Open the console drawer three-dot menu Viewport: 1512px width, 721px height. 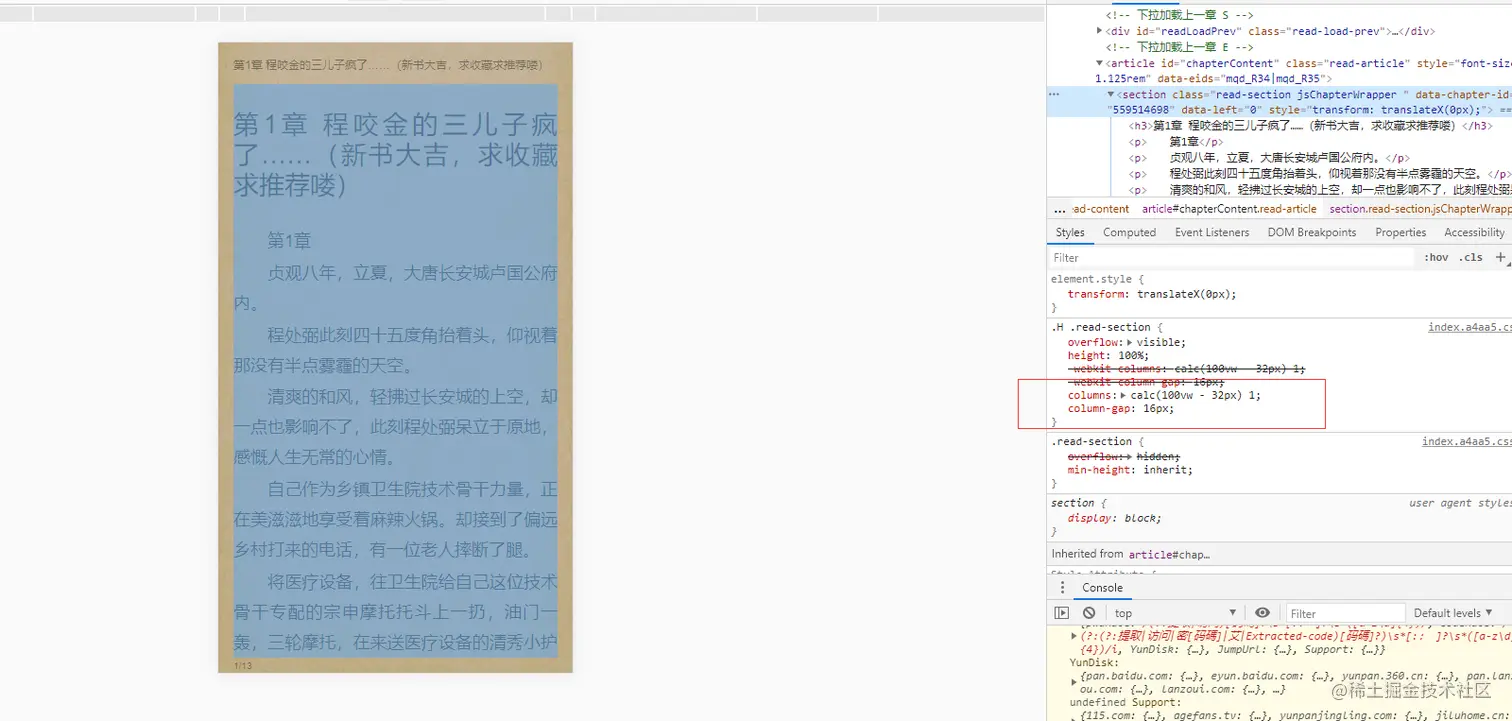[x=1062, y=587]
